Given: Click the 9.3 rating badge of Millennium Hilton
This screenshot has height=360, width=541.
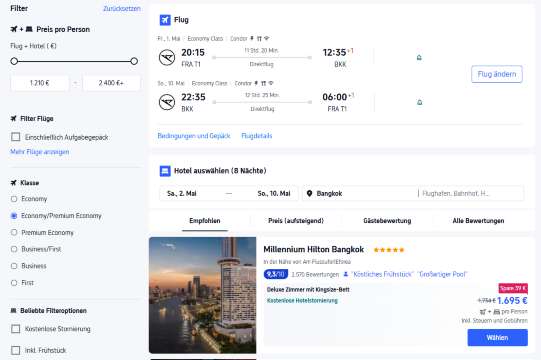Looking at the screenshot, I should (276, 274).
